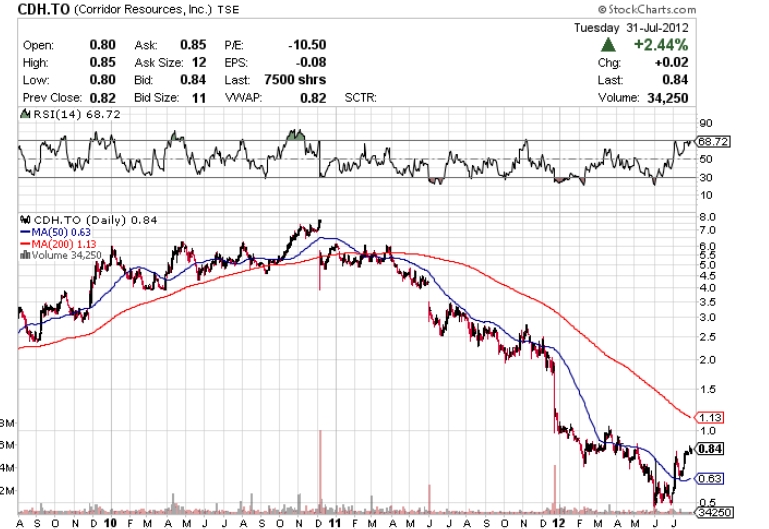Image resolution: width=769 pixels, height=529 pixels.
Task: Click the RSI 90 axis label
Action: click(x=706, y=123)
